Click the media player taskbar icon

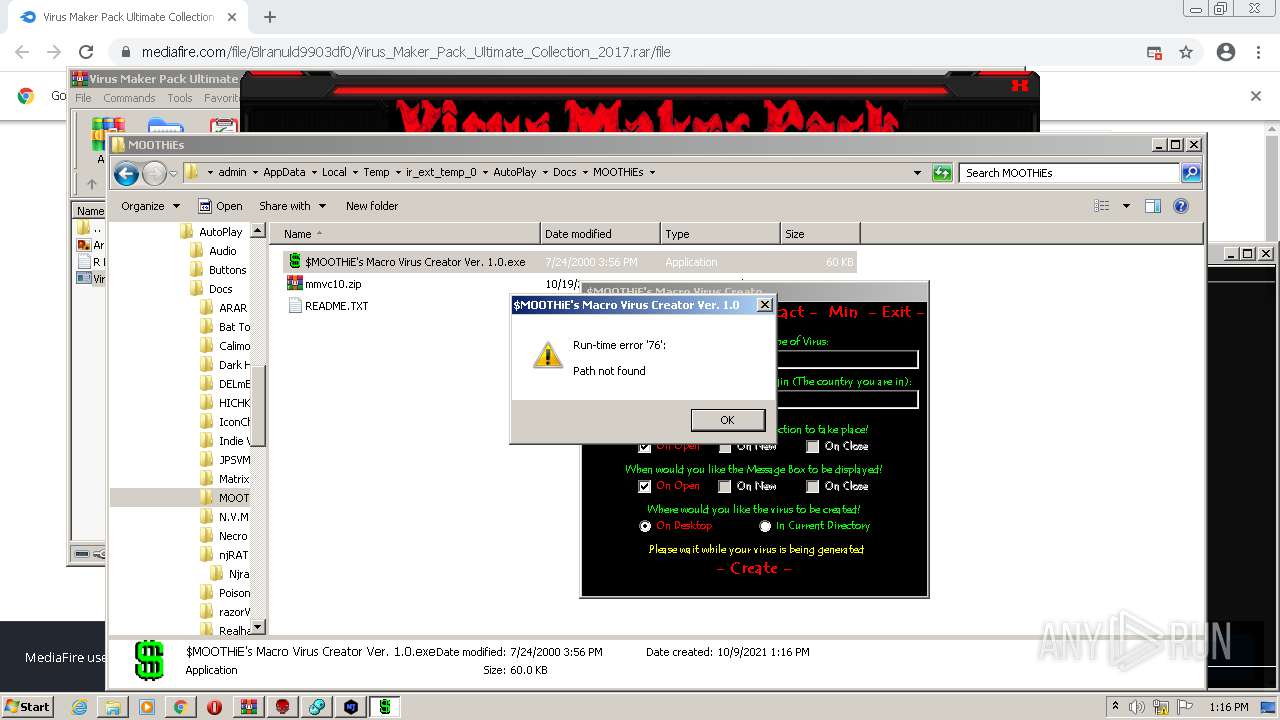(x=147, y=707)
